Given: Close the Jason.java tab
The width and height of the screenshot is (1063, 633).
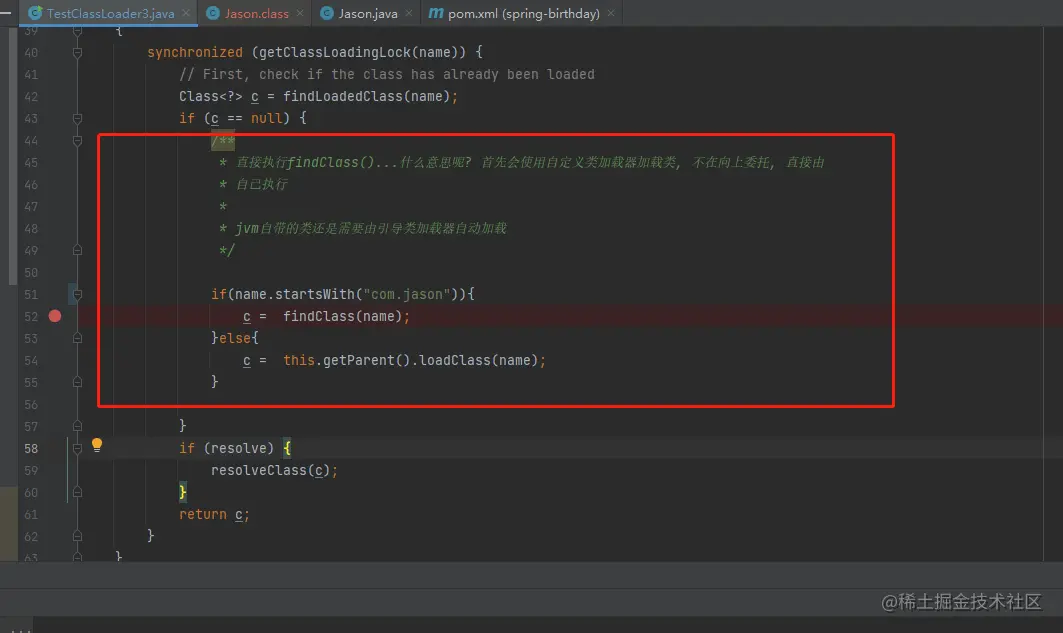Looking at the screenshot, I should (x=409, y=13).
